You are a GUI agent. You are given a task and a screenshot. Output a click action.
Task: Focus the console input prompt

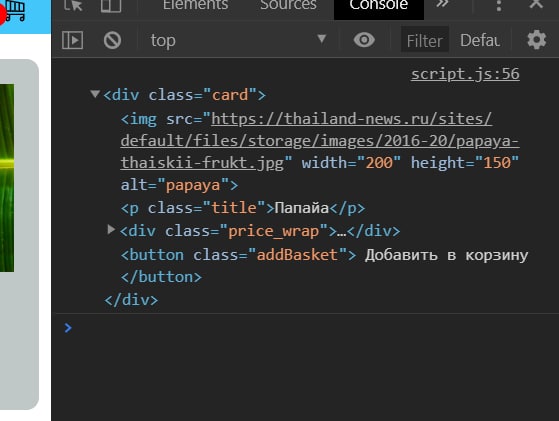coord(307,328)
